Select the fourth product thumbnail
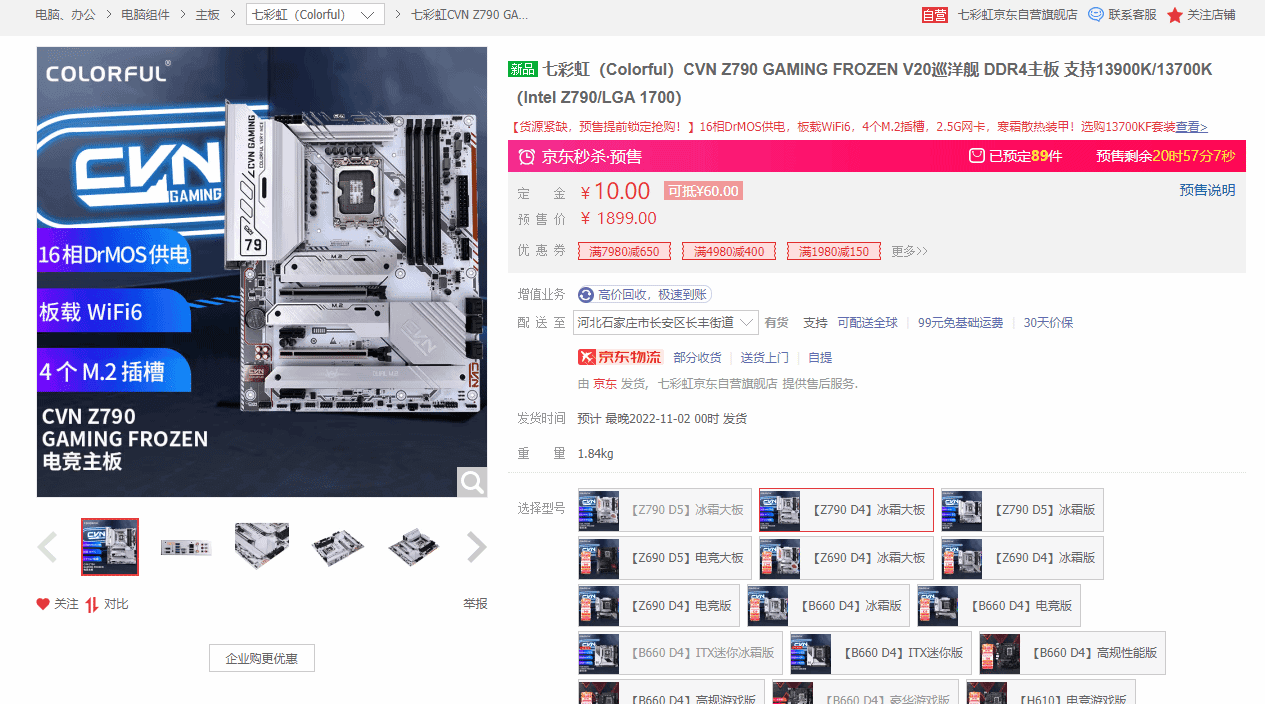1265x704 pixels. click(338, 547)
